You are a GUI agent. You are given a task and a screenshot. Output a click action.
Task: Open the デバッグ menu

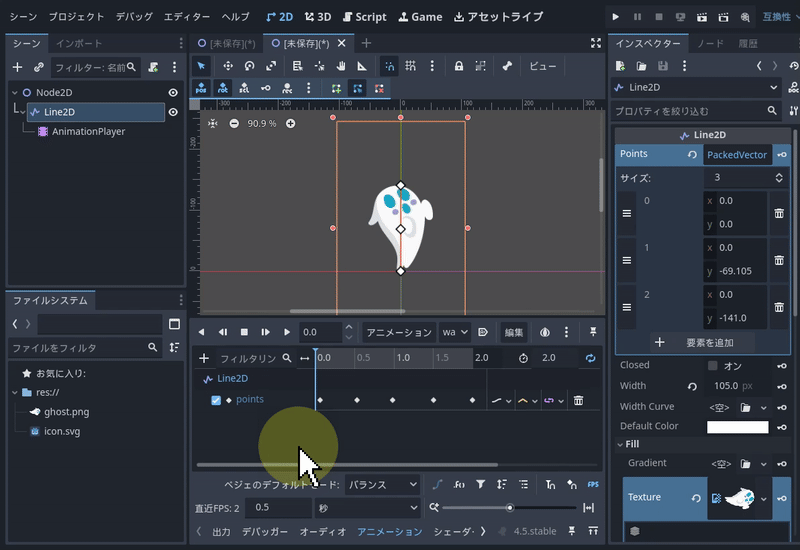click(134, 17)
